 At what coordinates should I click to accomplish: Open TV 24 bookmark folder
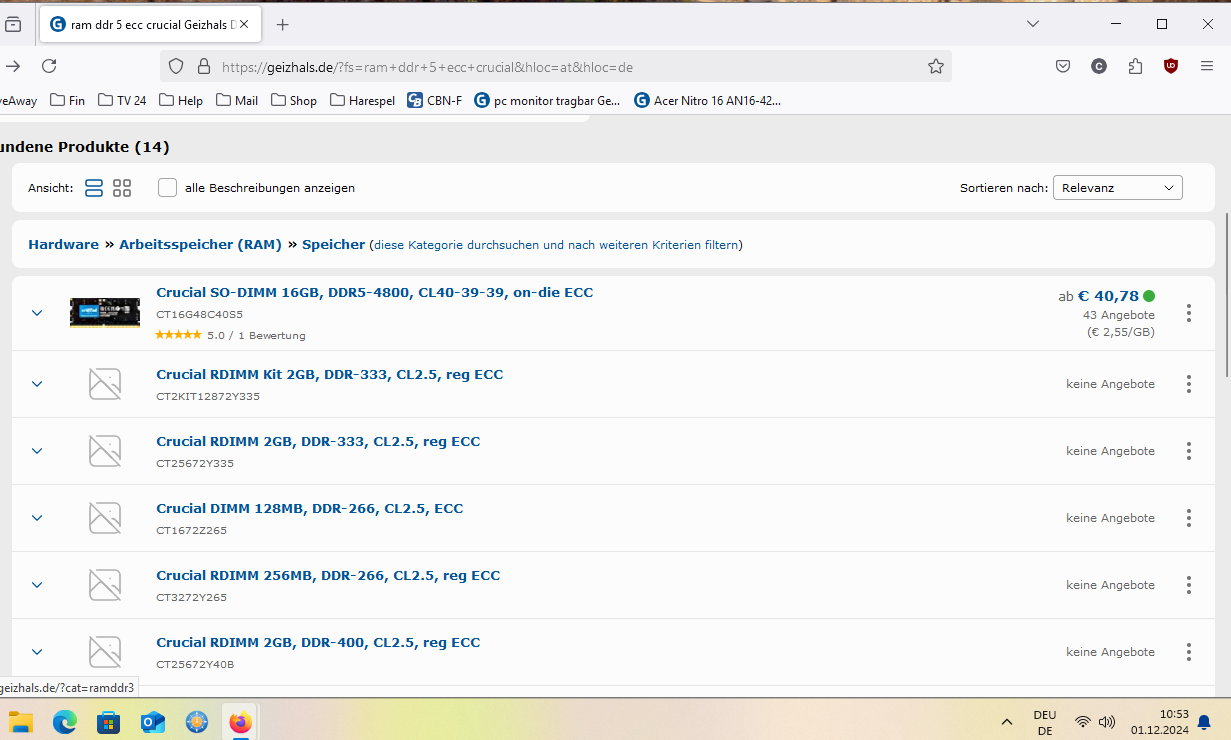tap(122, 100)
